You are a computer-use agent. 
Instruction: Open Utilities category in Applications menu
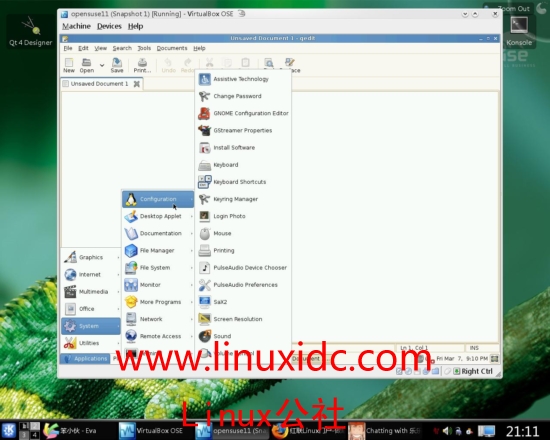pyautogui.click(x=91, y=343)
